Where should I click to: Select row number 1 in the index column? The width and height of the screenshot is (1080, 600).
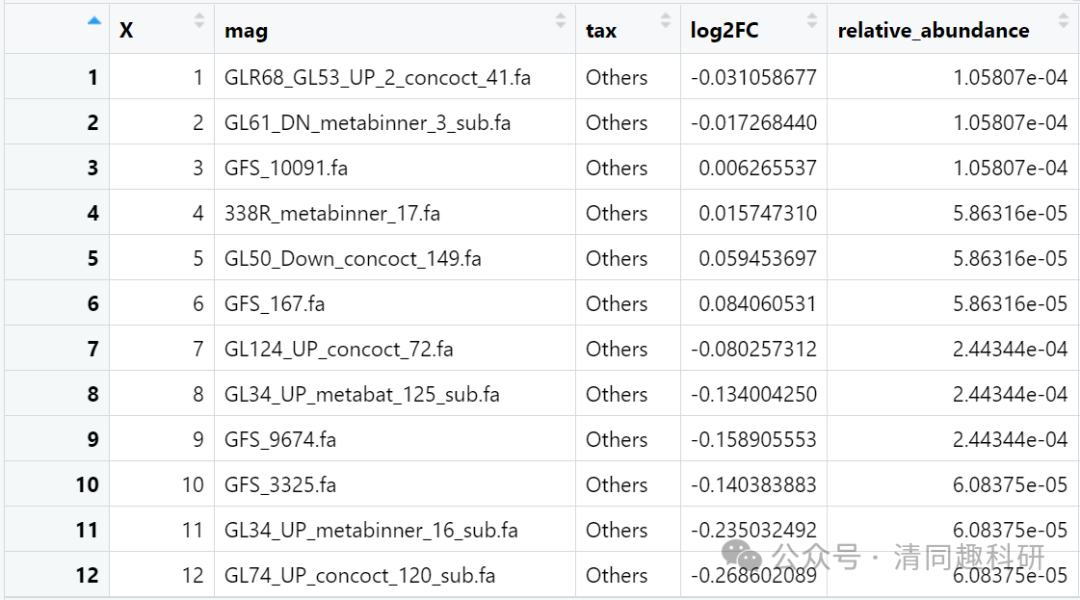click(x=93, y=78)
